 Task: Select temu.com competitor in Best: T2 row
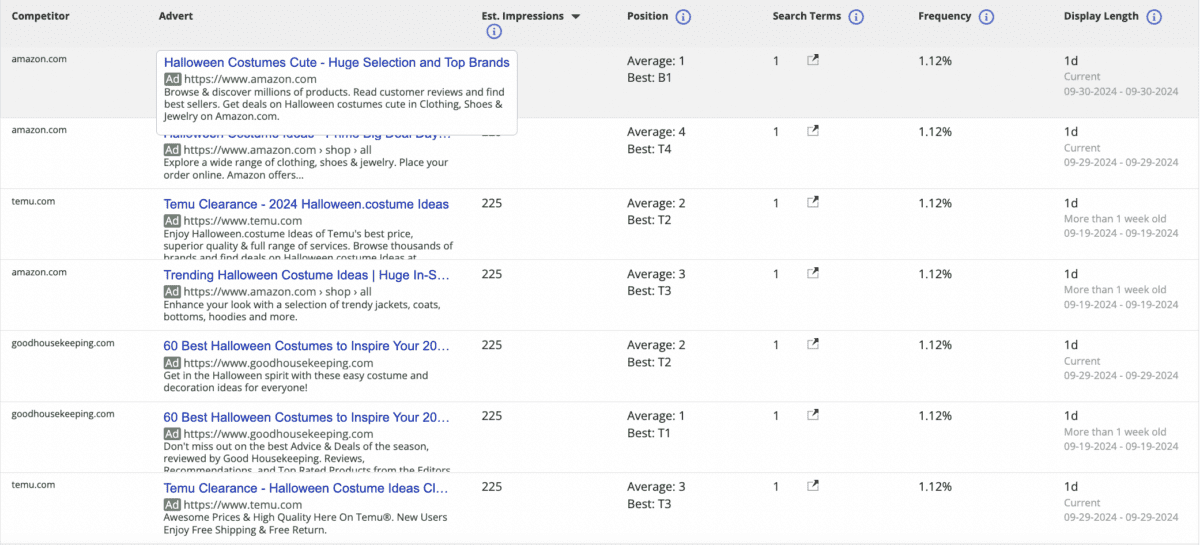[33, 201]
